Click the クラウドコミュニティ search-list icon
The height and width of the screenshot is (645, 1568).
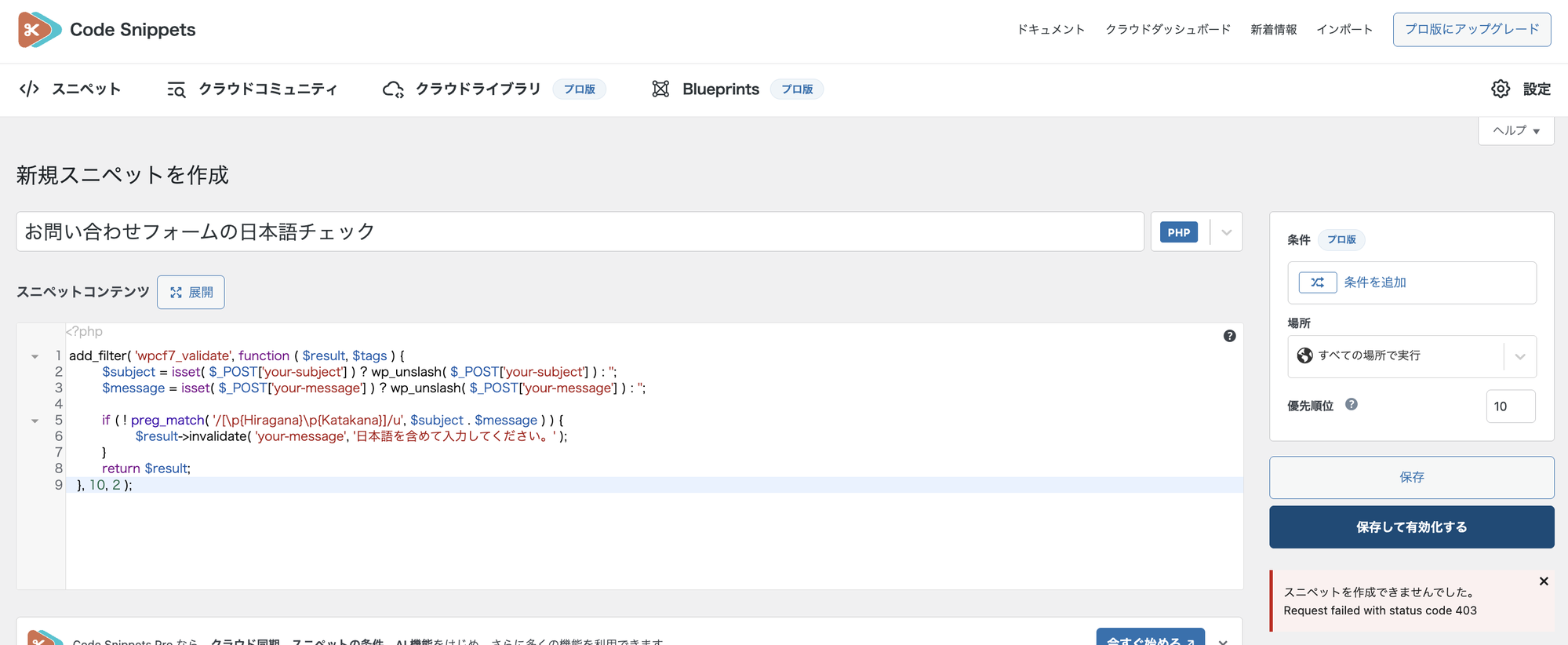click(x=176, y=89)
